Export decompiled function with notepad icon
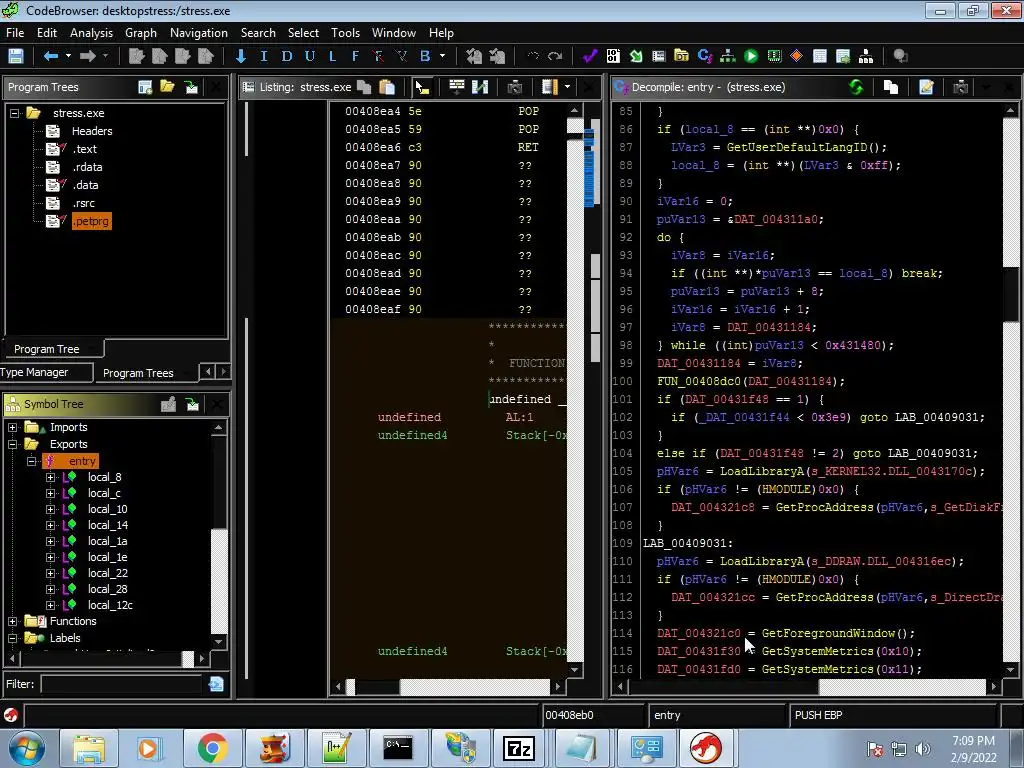Screen dimensions: 1024x768 point(926,87)
